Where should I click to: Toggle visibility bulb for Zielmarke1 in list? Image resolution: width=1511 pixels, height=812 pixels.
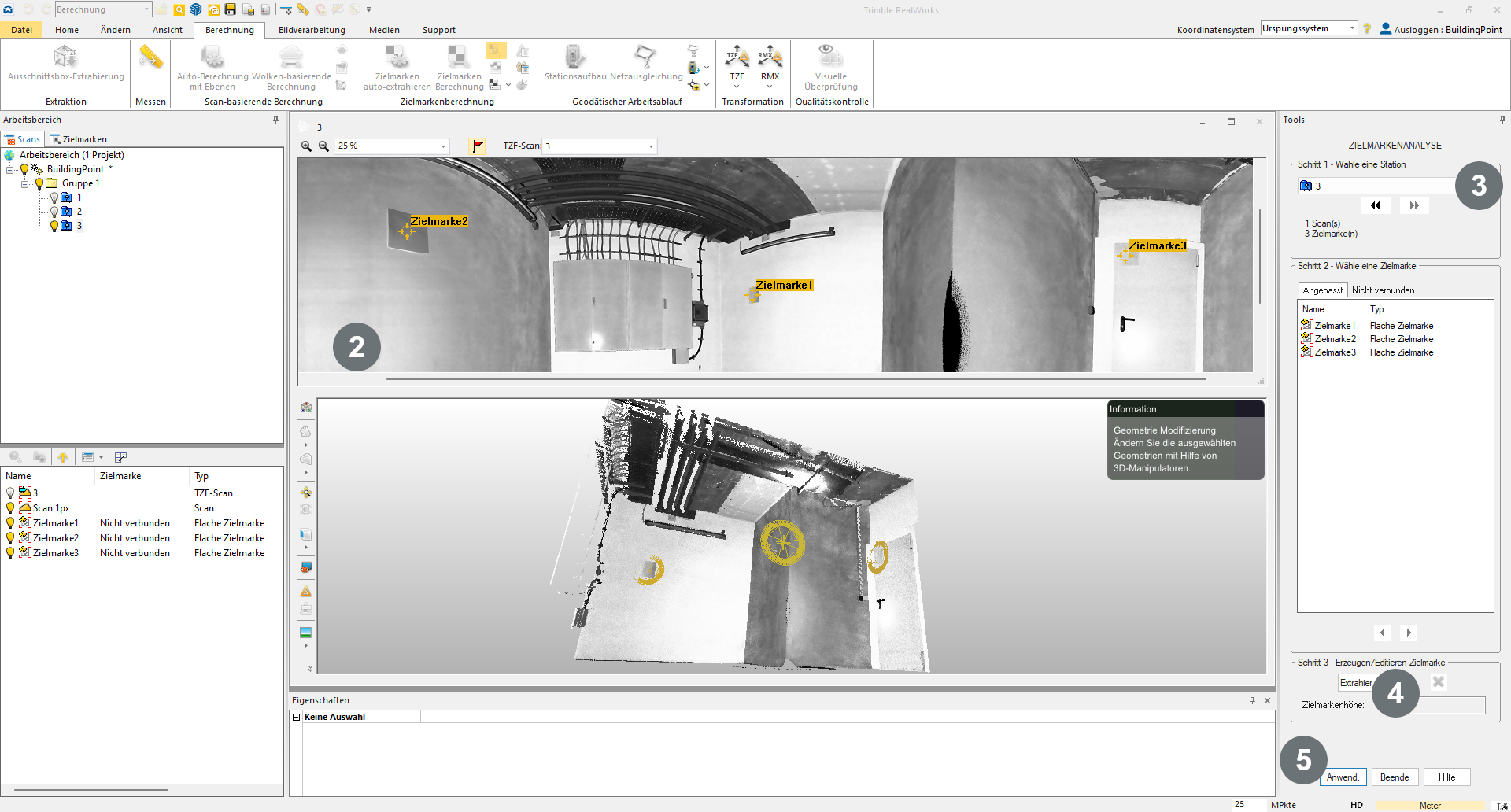pyautogui.click(x=10, y=523)
